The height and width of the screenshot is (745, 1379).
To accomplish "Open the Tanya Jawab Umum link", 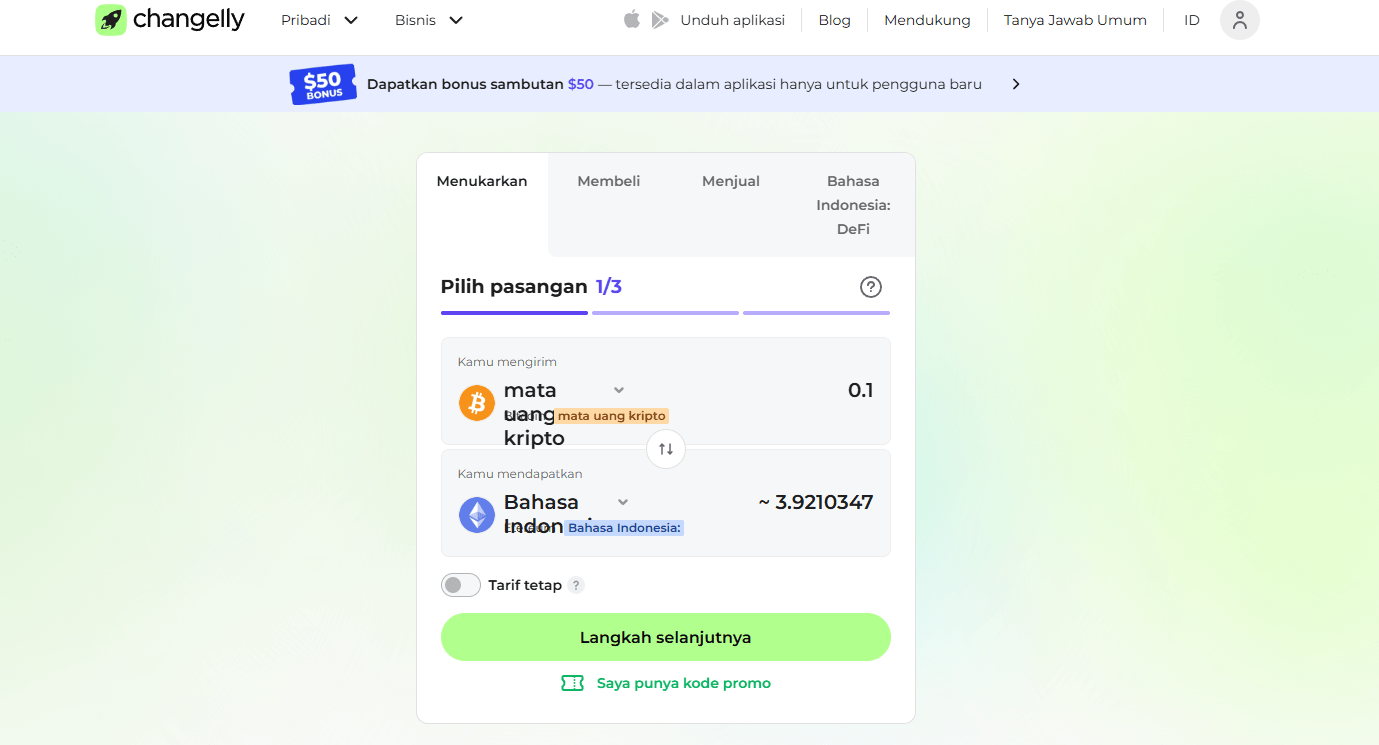I will point(1075,20).
